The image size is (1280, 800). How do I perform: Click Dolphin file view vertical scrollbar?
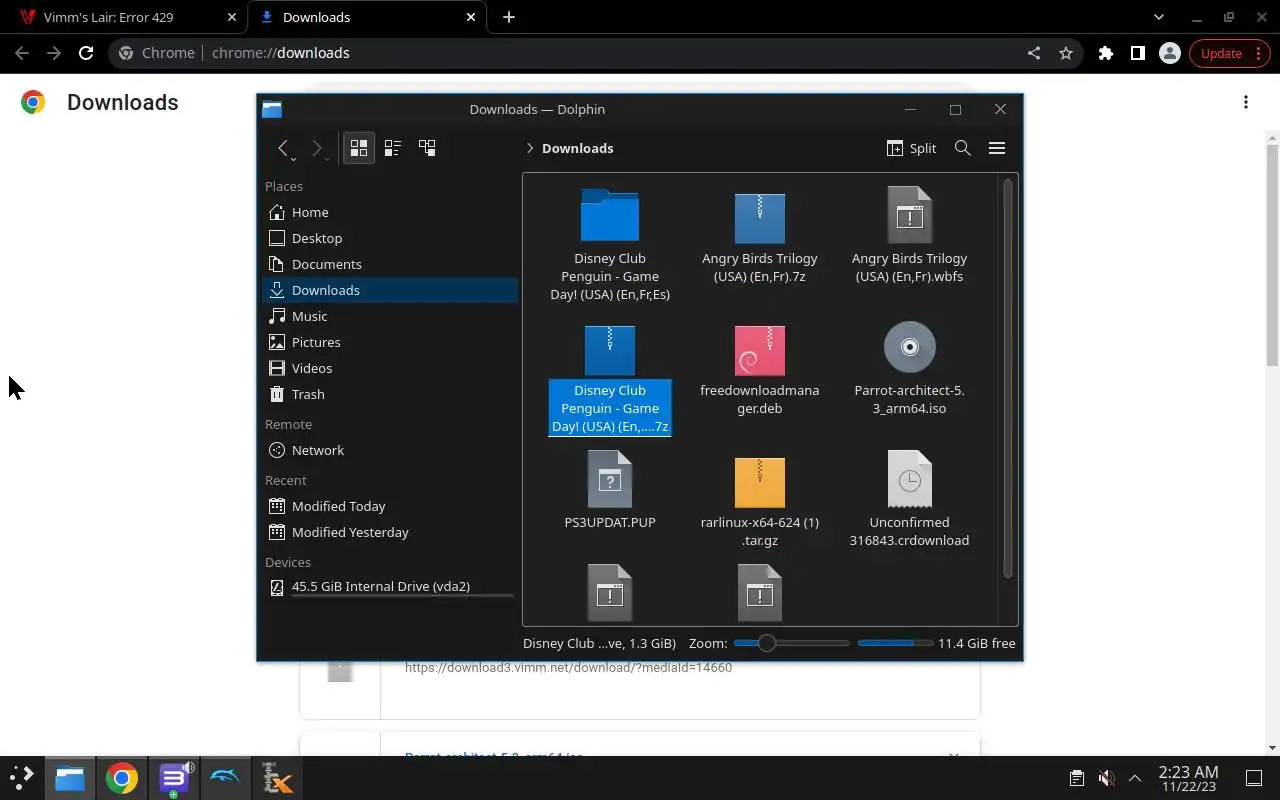pyautogui.click(x=1008, y=380)
